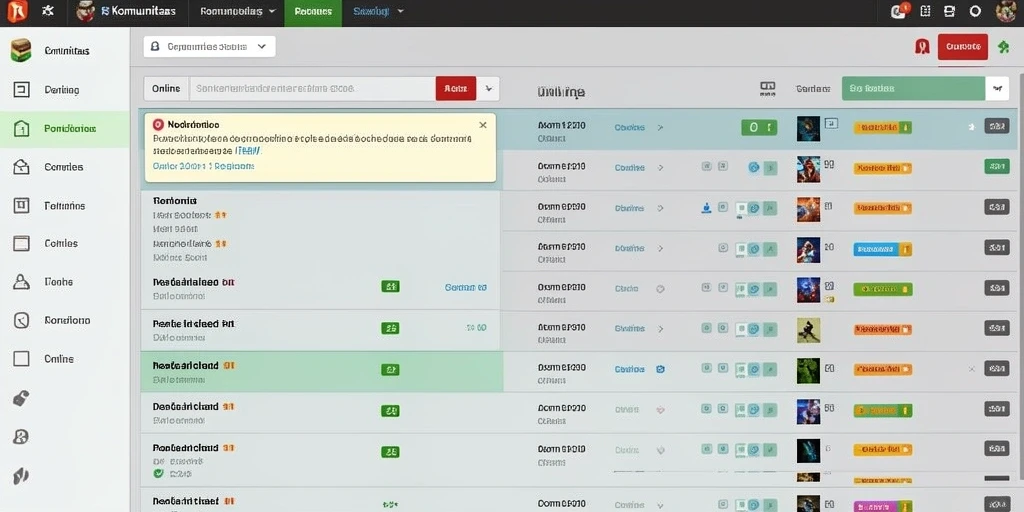Expand the chevron in the highlighted first row

click(660, 127)
